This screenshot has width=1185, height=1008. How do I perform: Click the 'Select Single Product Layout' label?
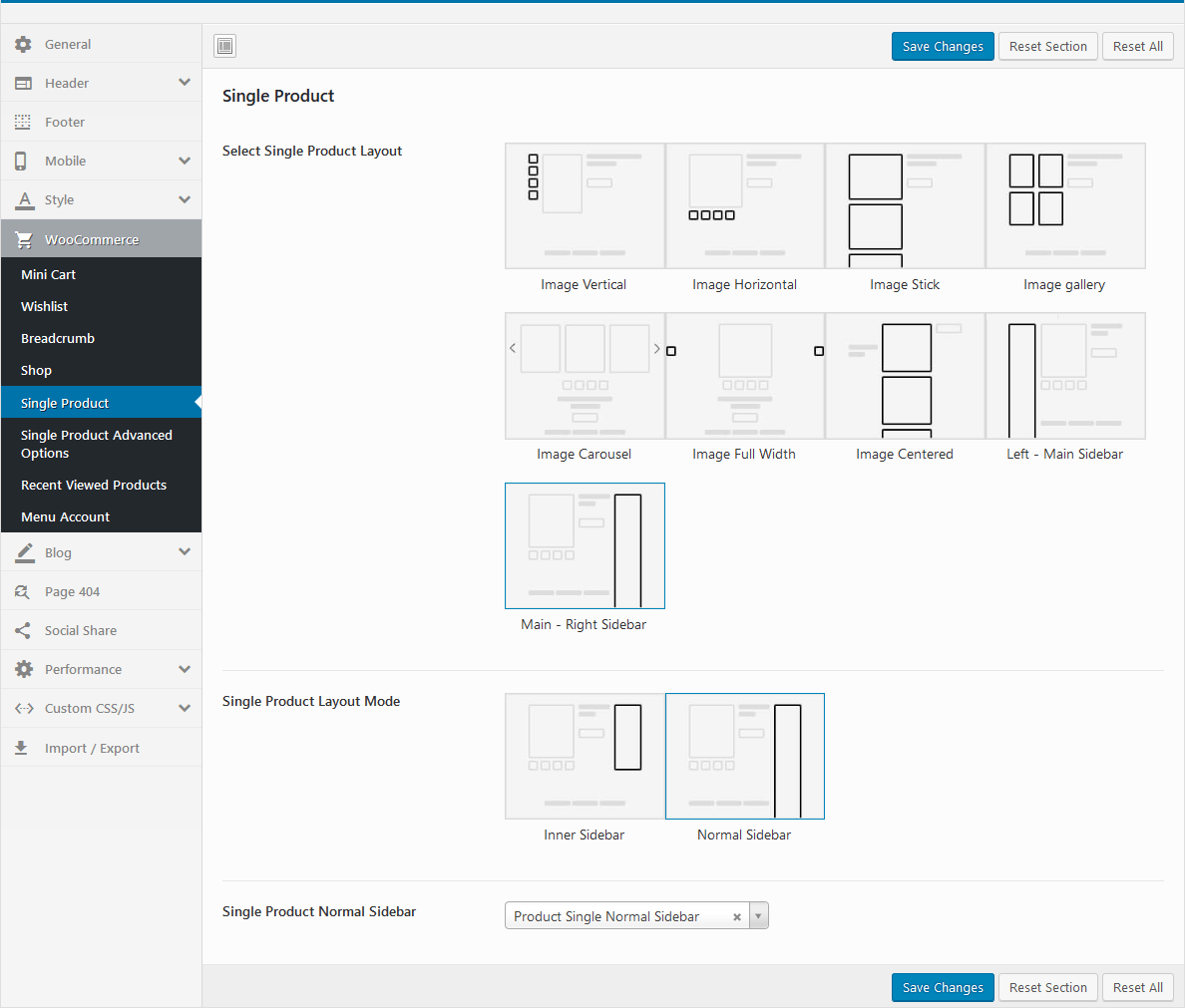(312, 152)
